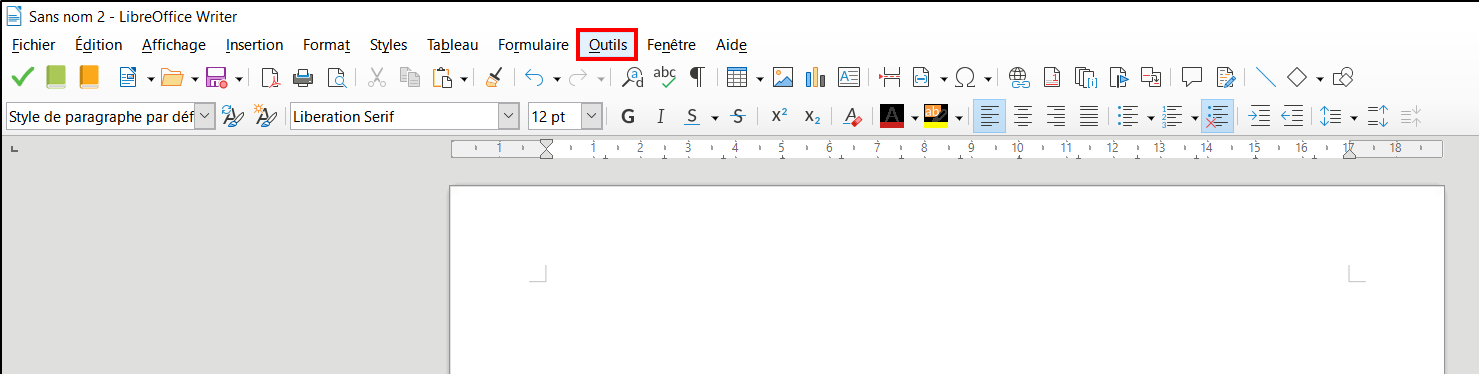The image size is (1479, 374).
Task: Open Find and Replace icon
Action: 632,77
